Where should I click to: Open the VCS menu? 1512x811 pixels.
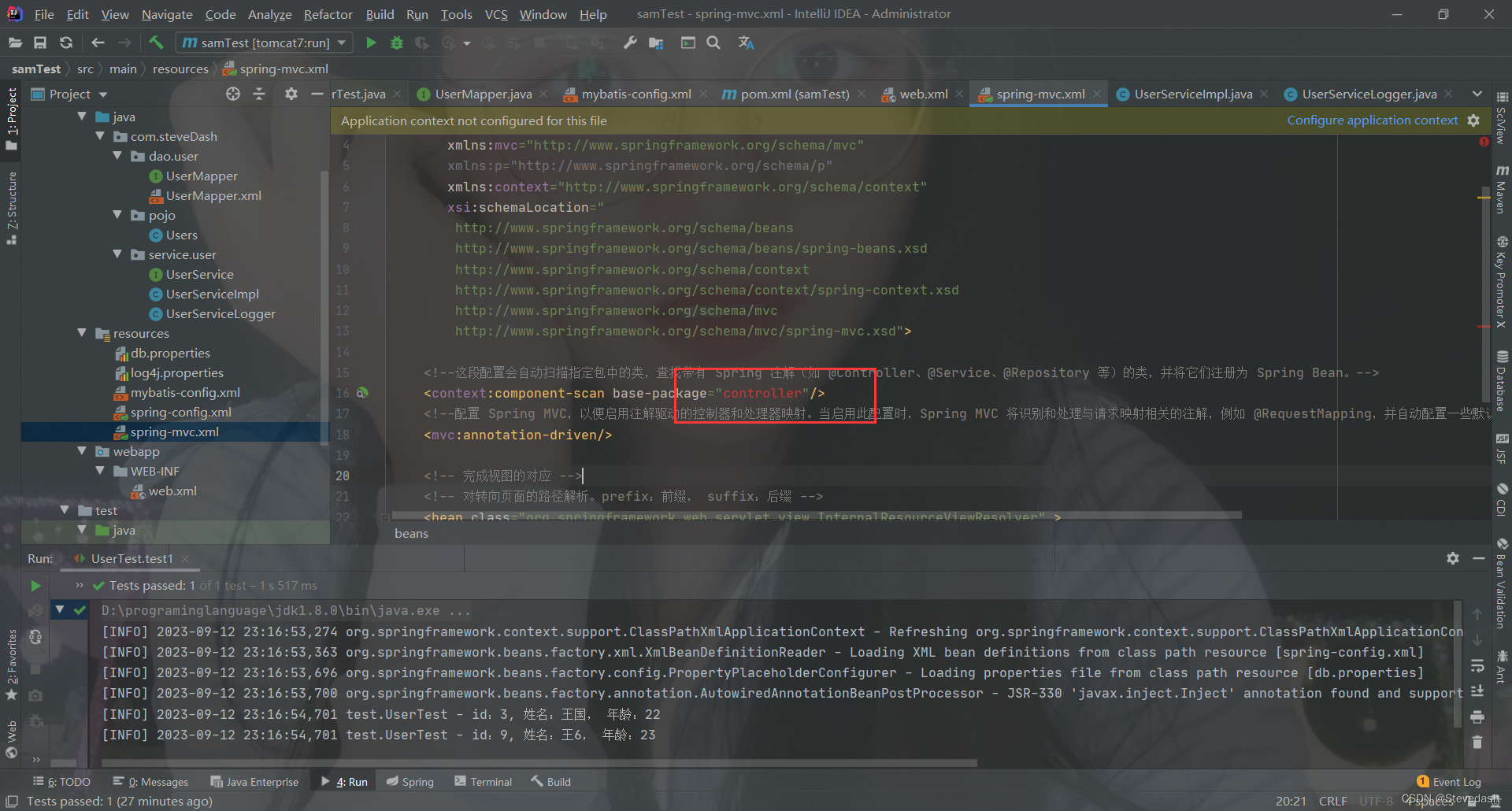click(496, 14)
